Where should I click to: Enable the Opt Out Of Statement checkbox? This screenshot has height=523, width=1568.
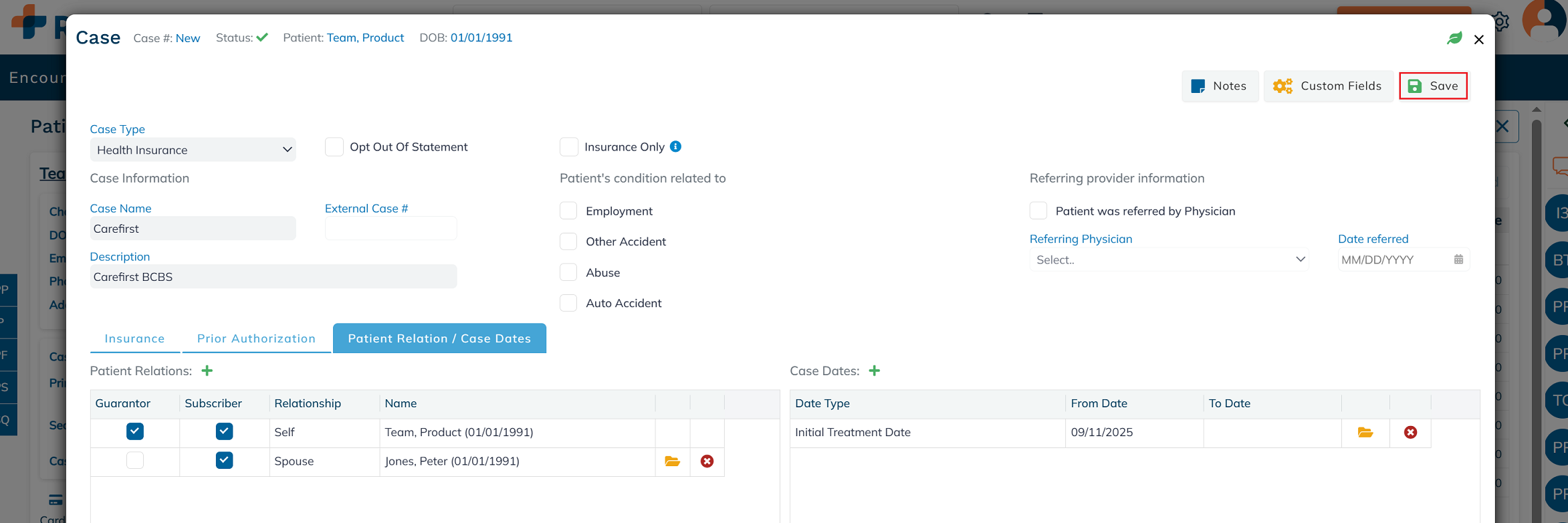point(334,147)
